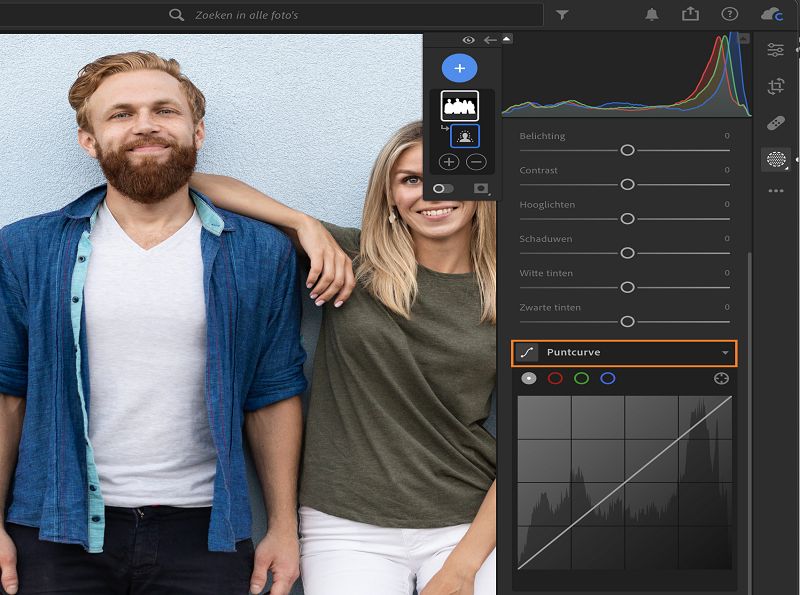Open the three-dots more options menu
The width and height of the screenshot is (800, 595).
click(776, 191)
